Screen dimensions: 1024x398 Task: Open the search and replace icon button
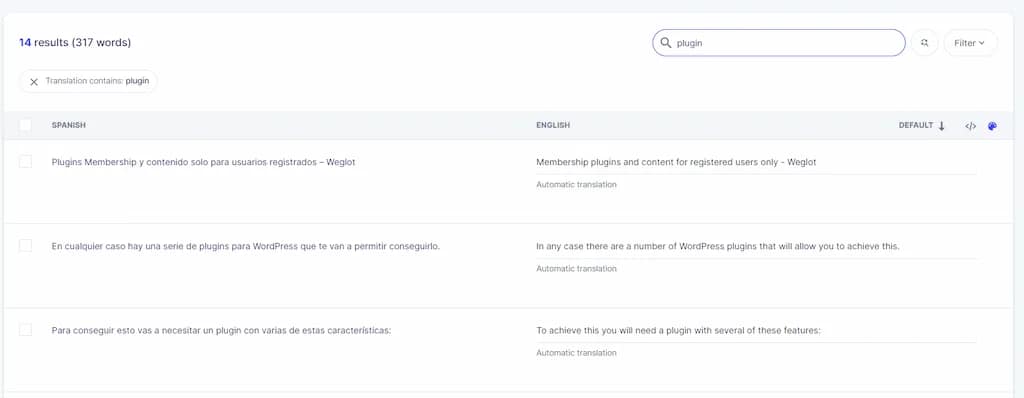tap(924, 43)
